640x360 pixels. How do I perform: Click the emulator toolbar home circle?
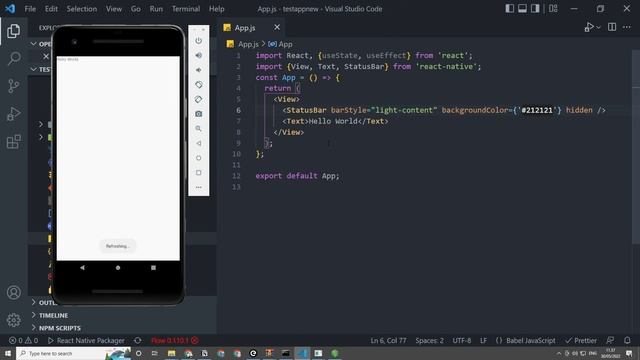(198, 158)
